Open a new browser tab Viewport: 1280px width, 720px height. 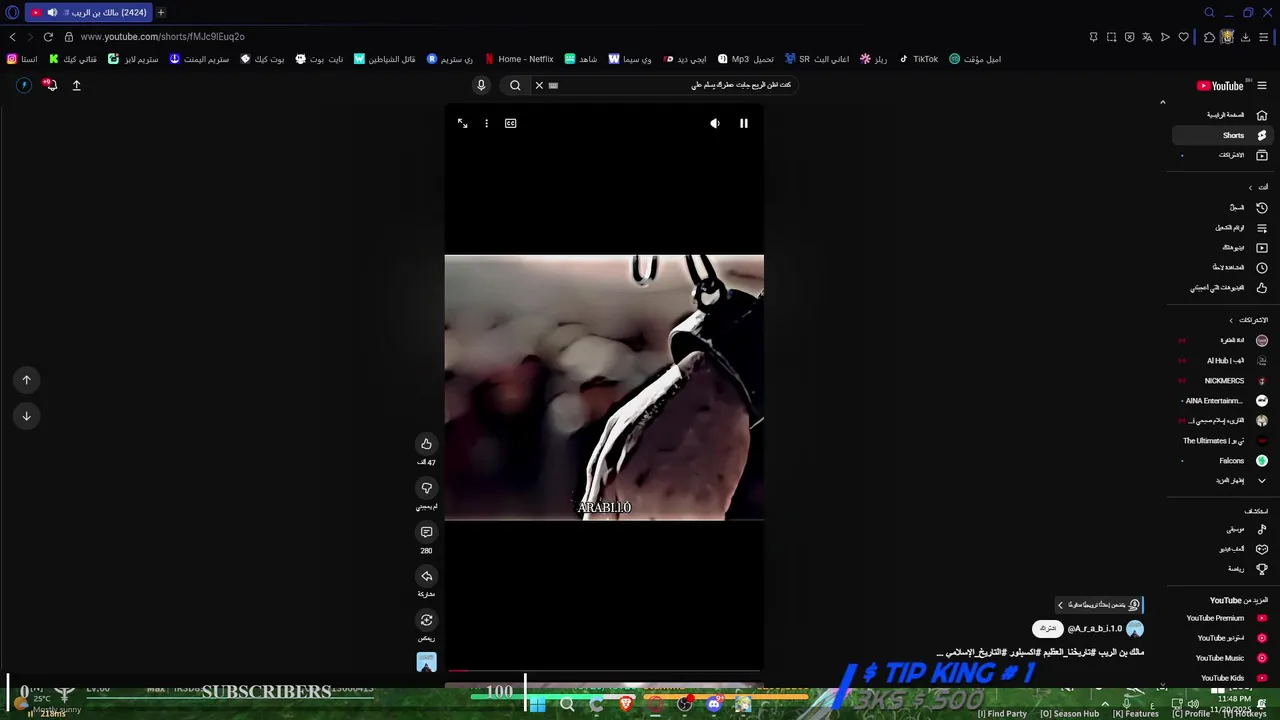click(161, 12)
